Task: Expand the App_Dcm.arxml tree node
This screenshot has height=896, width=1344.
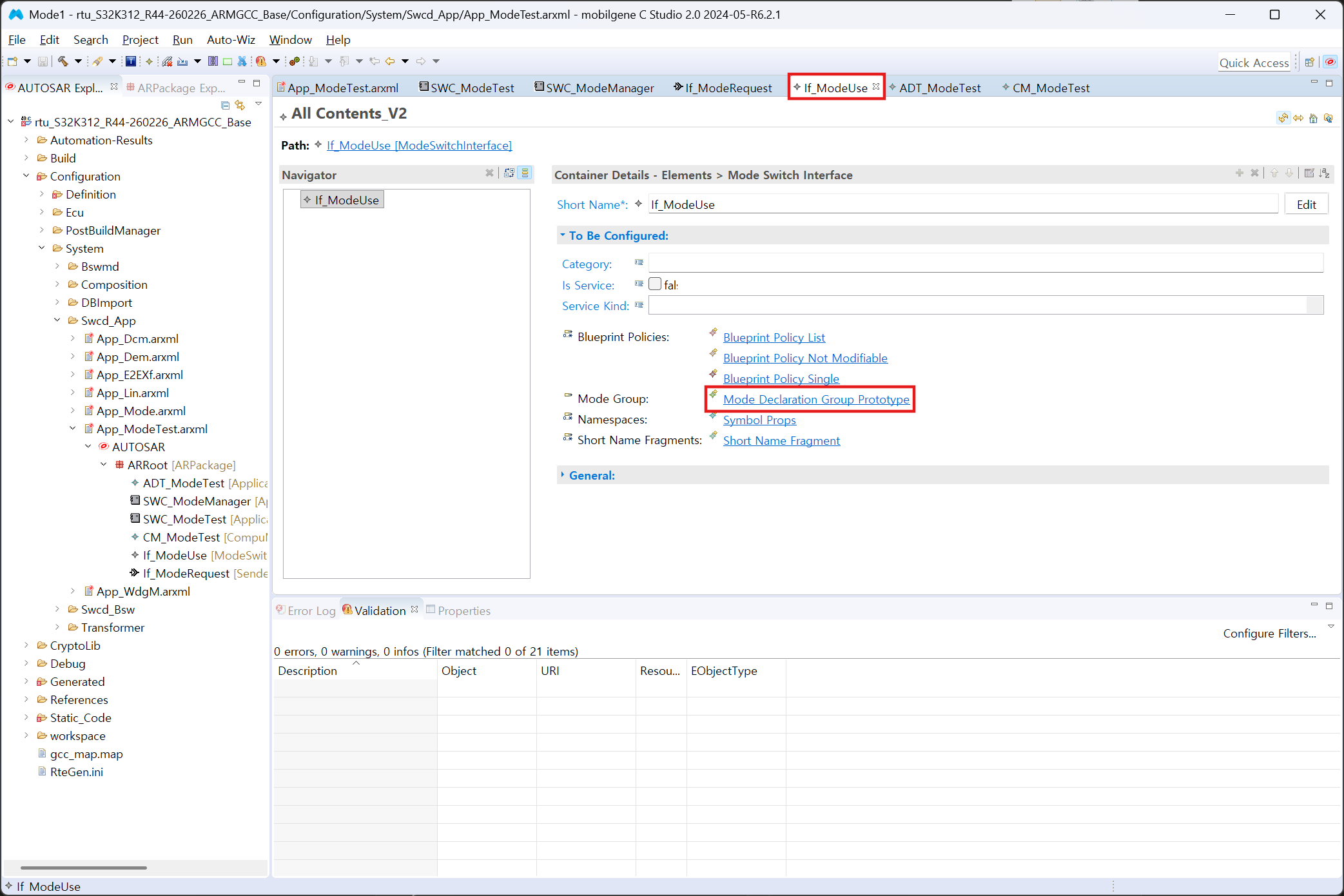Action: click(x=73, y=338)
